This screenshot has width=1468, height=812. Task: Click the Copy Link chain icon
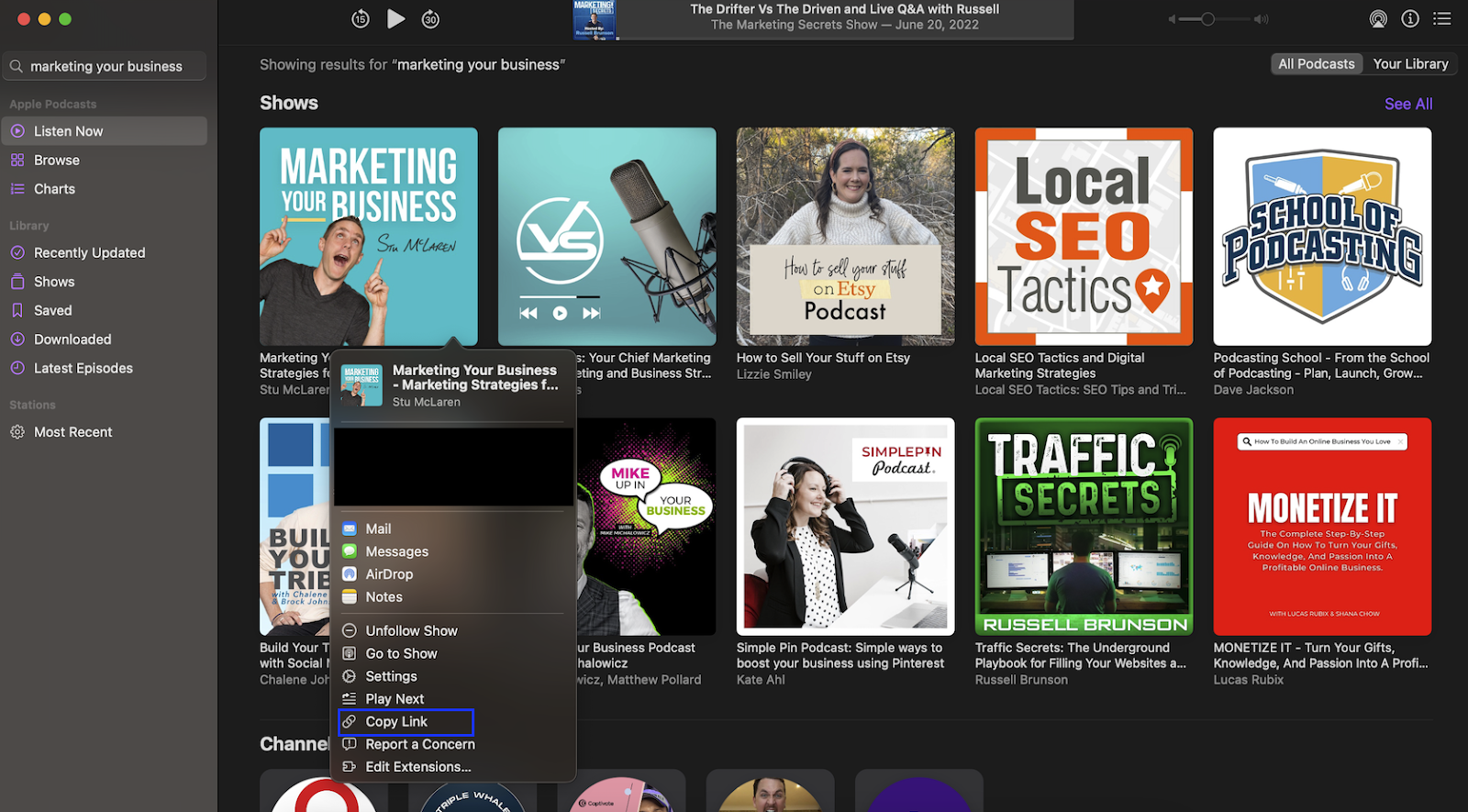350,722
